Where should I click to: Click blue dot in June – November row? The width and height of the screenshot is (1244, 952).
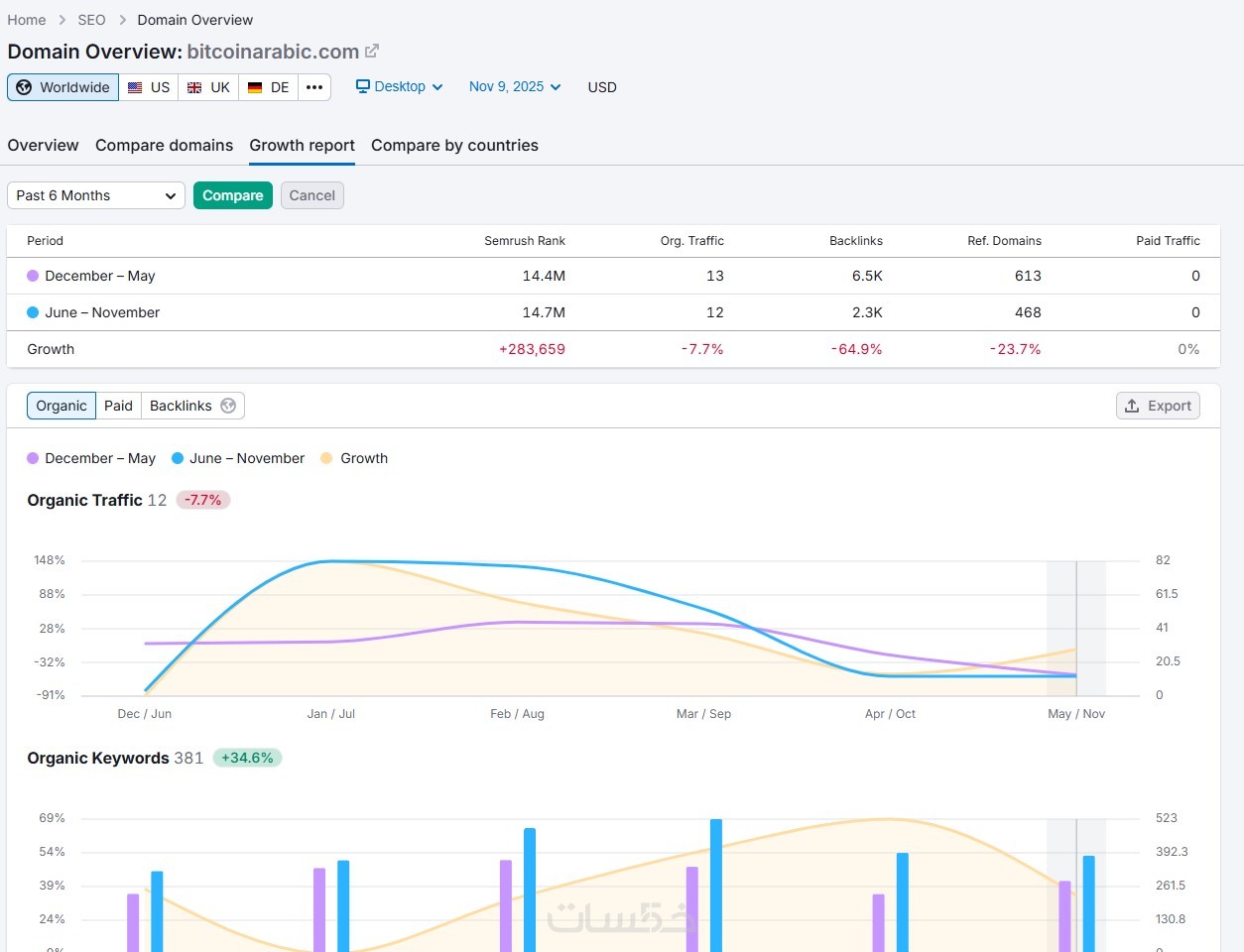33,312
